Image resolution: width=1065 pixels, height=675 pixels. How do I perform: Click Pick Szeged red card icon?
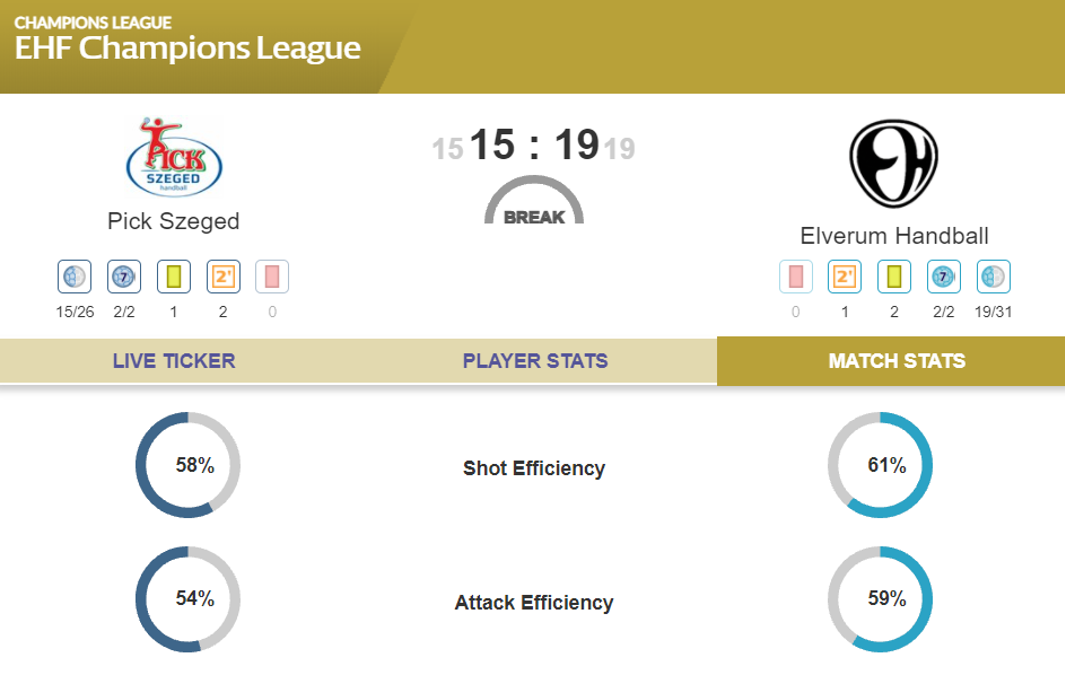[272, 276]
